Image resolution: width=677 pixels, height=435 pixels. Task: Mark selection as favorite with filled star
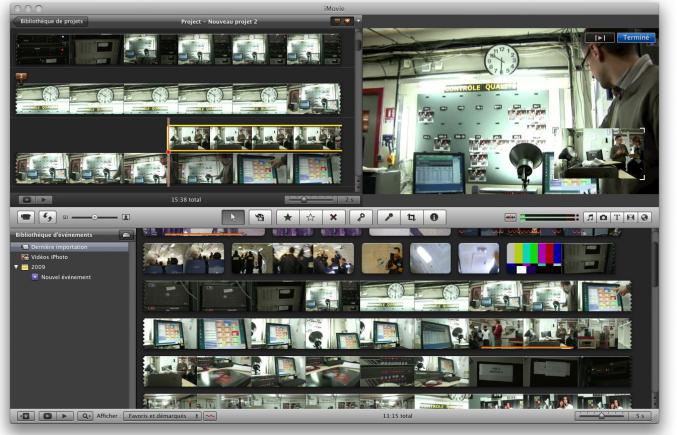coord(287,218)
